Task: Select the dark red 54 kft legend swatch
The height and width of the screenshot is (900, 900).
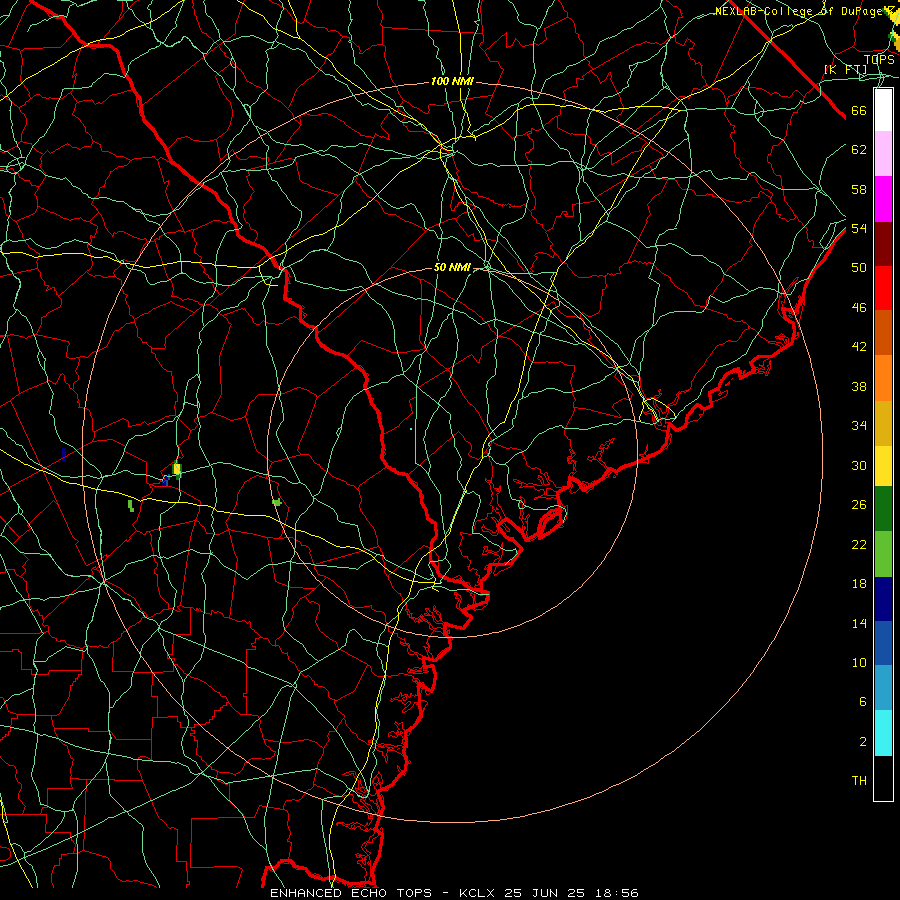Action: tap(883, 244)
